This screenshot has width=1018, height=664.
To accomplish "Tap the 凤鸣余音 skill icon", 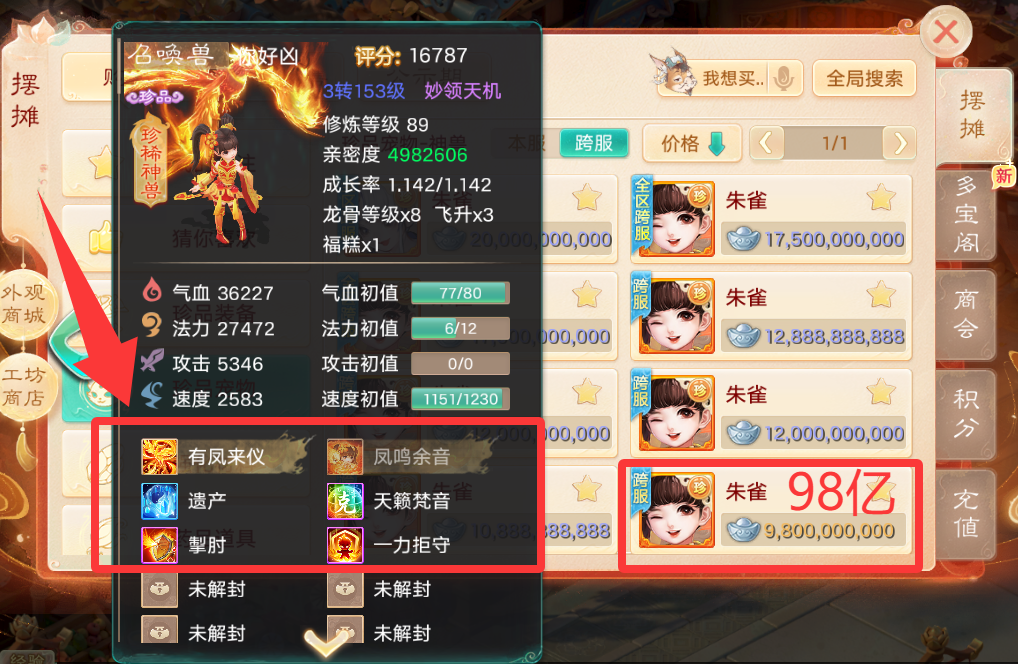I will [345, 457].
